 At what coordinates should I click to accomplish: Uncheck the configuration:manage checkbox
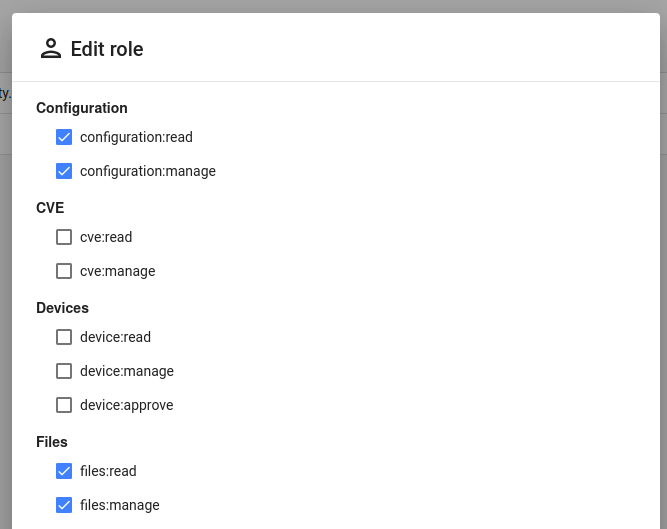point(64,171)
